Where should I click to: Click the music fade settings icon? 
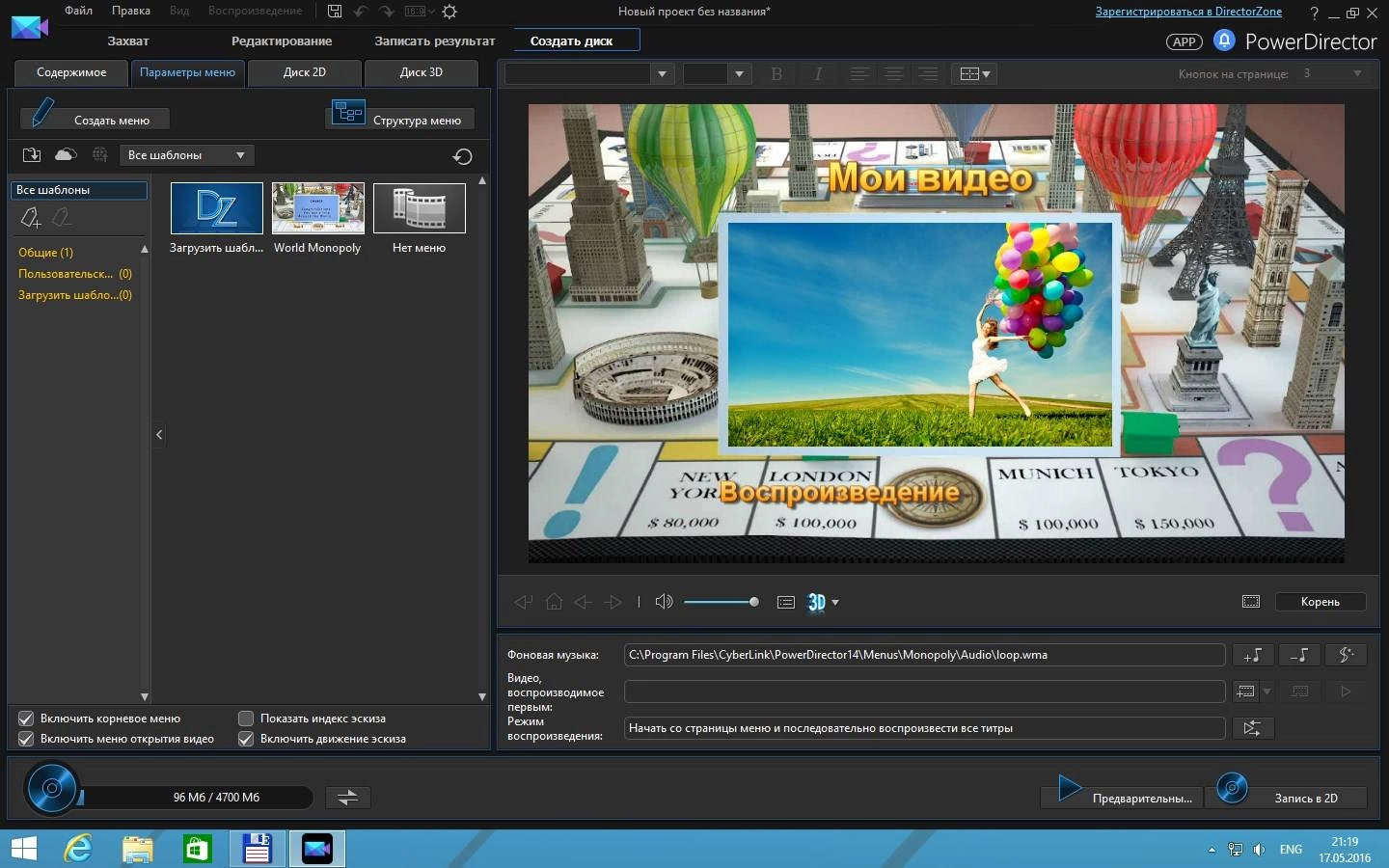pos(1346,655)
